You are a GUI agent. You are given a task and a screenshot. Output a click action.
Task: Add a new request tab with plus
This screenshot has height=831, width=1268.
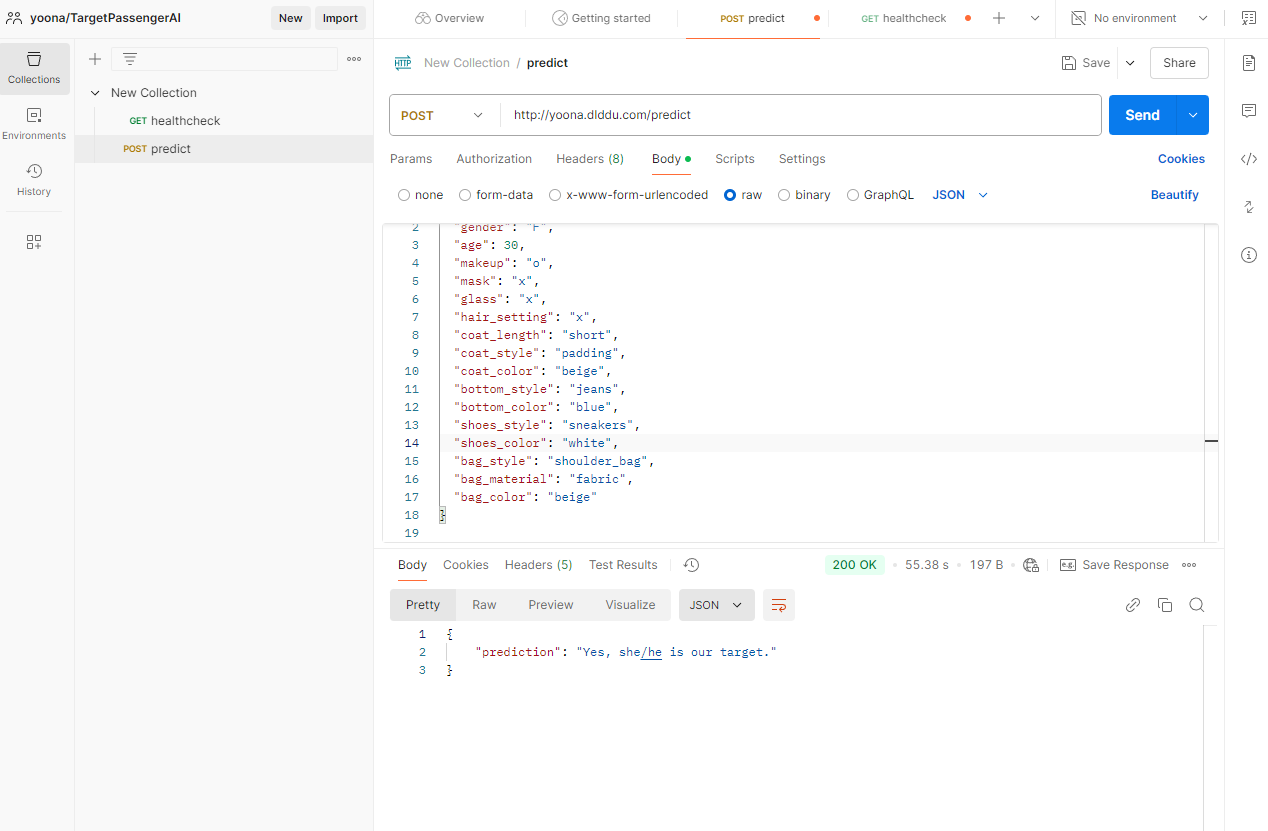(x=998, y=18)
